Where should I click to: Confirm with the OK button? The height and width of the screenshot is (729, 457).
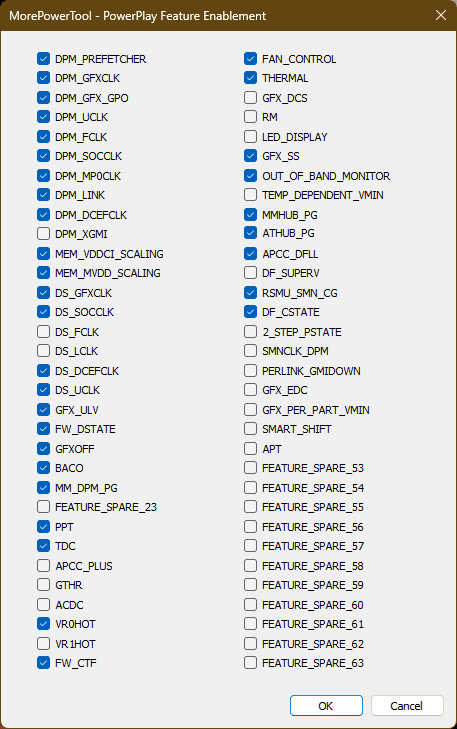pos(326,706)
